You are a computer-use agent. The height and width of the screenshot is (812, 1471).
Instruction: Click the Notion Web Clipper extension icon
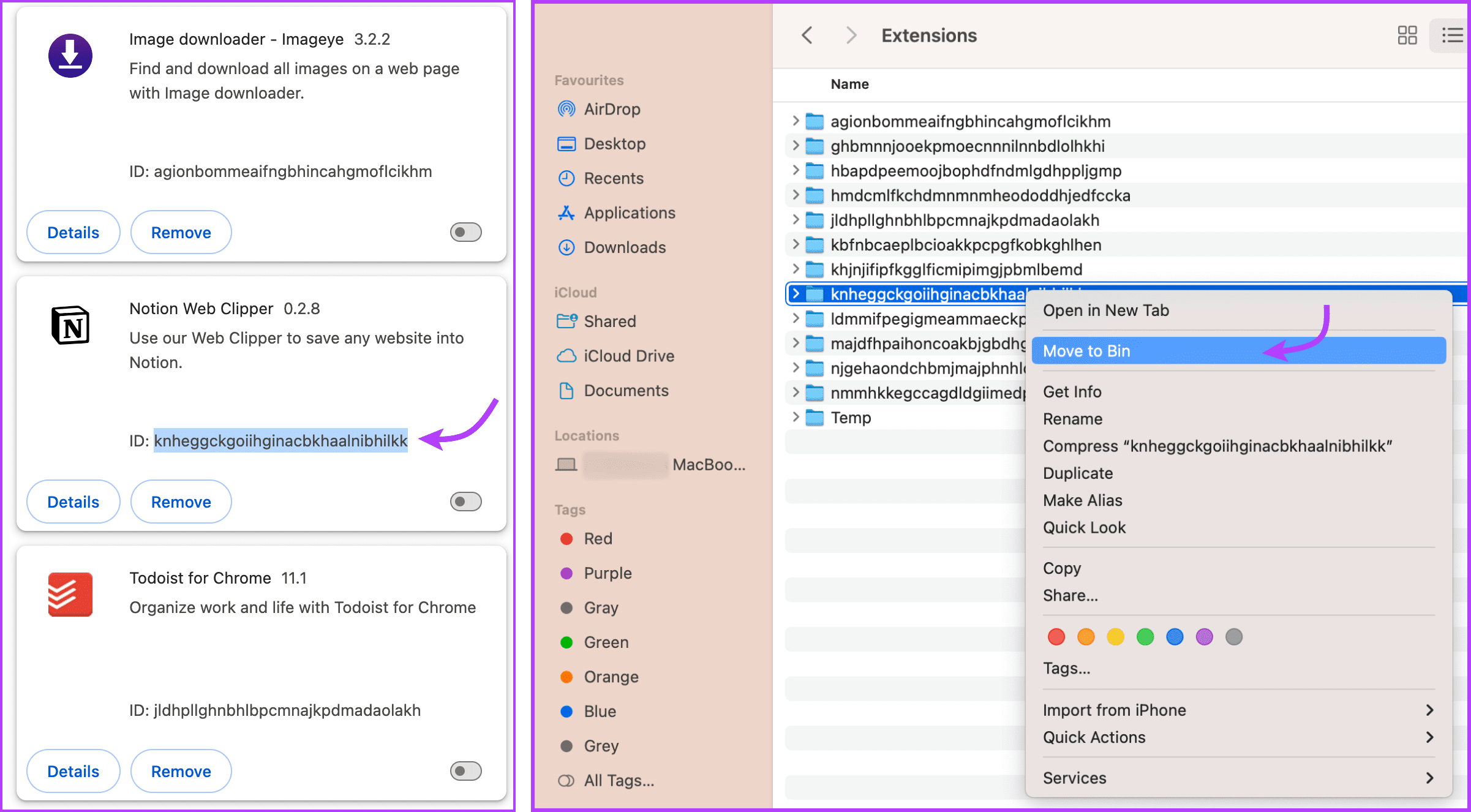pos(70,326)
